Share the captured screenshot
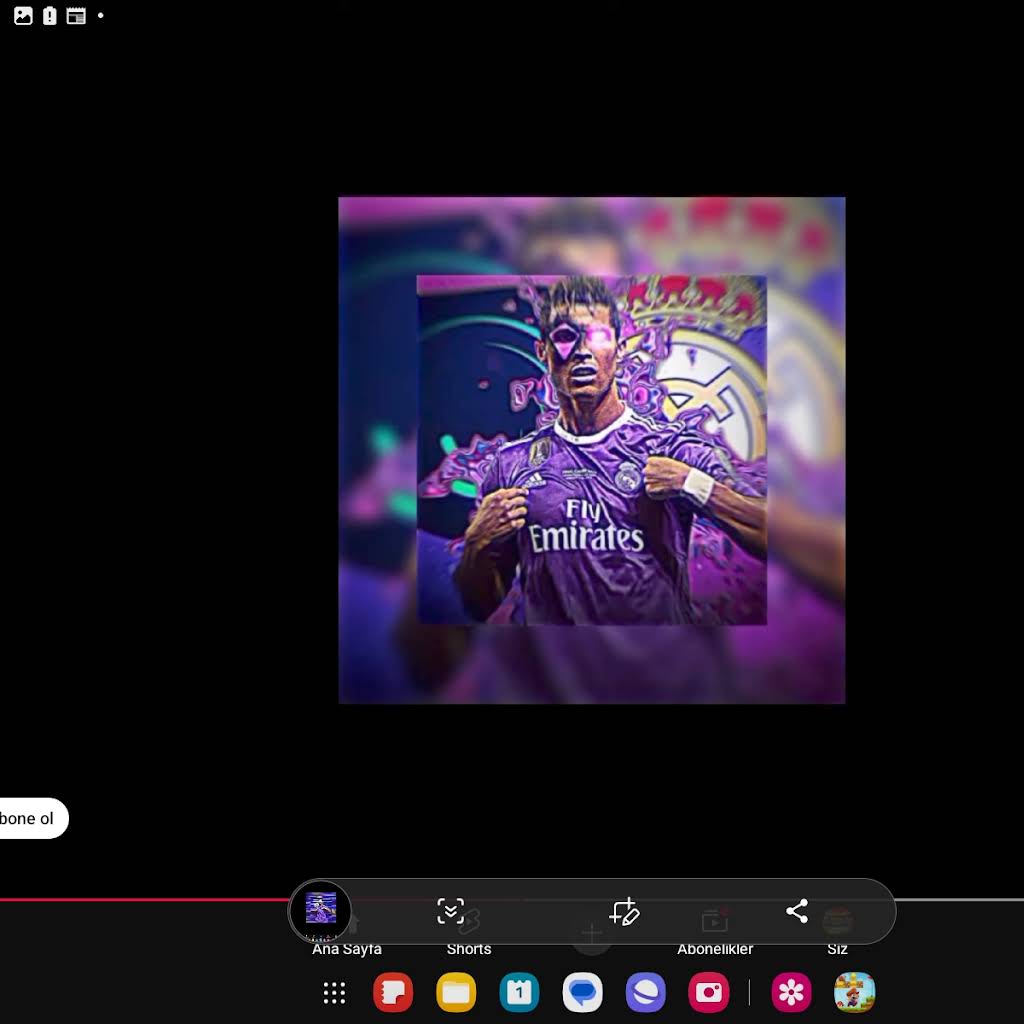The width and height of the screenshot is (1024, 1024). (797, 910)
